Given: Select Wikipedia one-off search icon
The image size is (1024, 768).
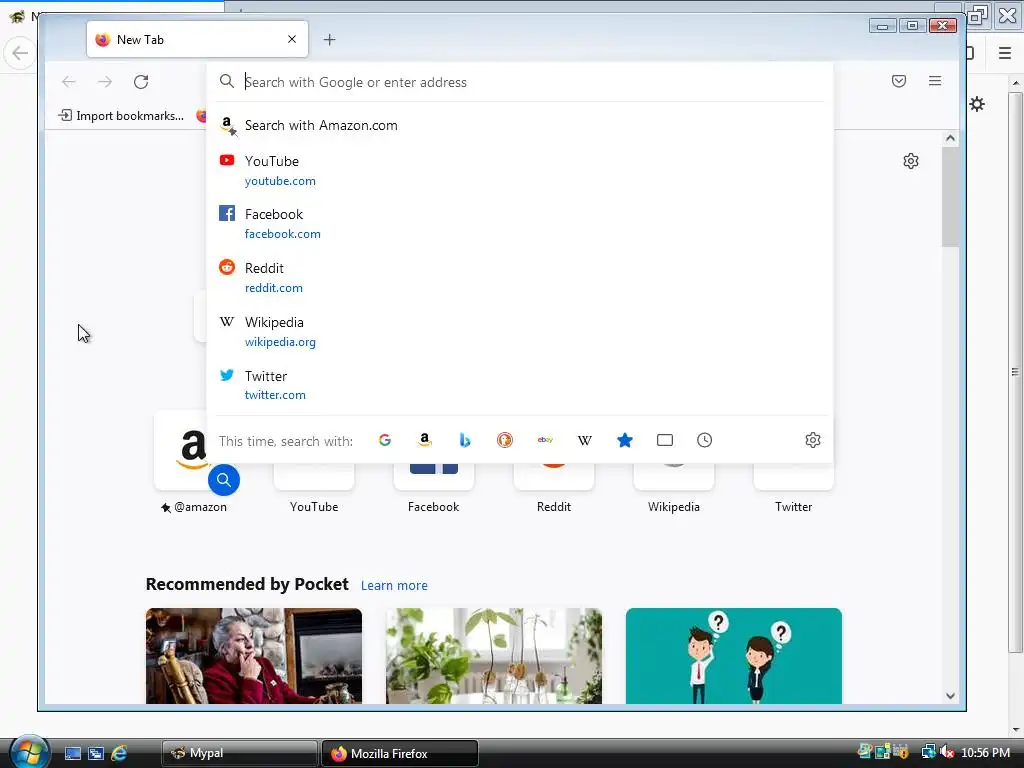Looking at the screenshot, I should point(585,440).
